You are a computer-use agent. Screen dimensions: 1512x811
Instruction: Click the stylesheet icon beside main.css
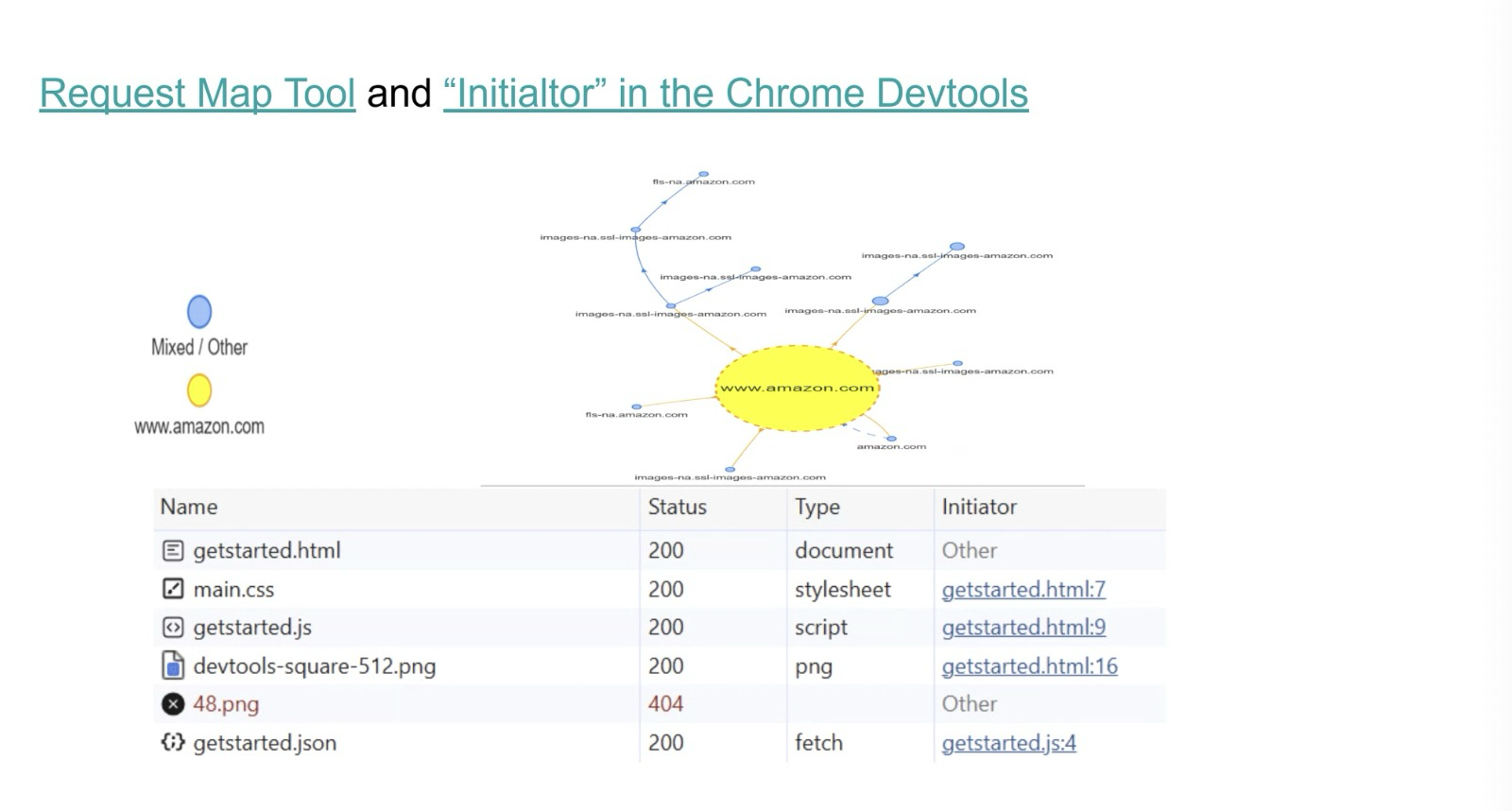coord(173,589)
